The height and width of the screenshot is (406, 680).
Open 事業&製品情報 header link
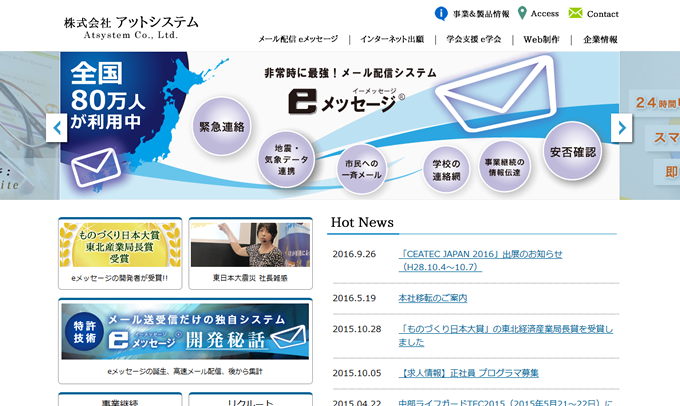pyautogui.click(x=481, y=14)
